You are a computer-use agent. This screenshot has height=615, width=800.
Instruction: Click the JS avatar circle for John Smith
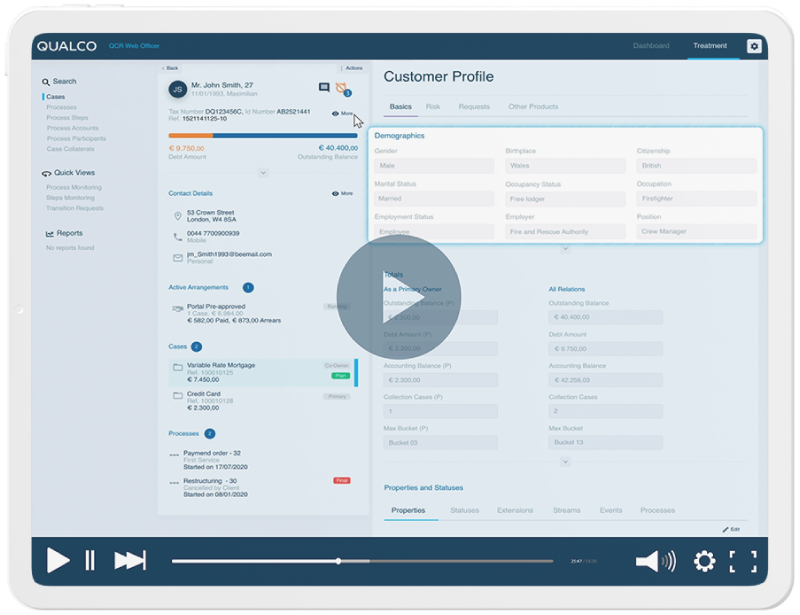point(178,87)
